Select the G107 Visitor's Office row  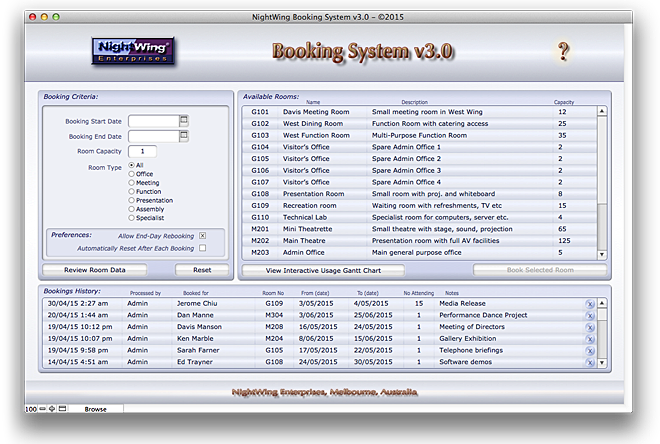click(x=420, y=182)
